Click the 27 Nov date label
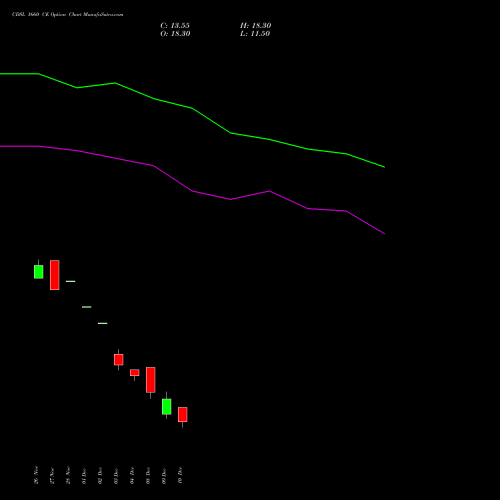The width and height of the screenshot is (500, 500). click(x=52, y=476)
